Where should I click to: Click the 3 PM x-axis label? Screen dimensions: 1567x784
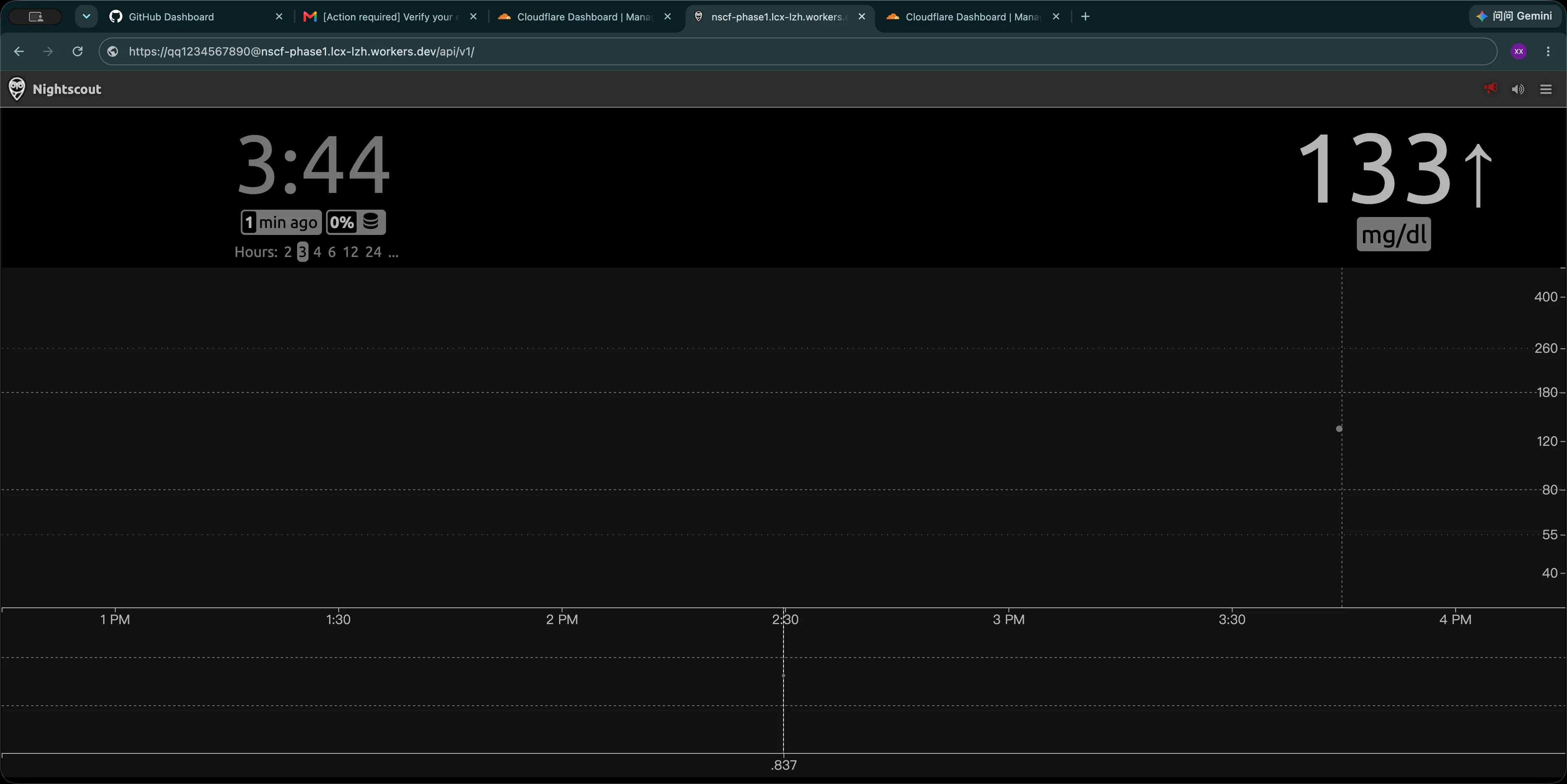pyautogui.click(x=1009, y=619)
